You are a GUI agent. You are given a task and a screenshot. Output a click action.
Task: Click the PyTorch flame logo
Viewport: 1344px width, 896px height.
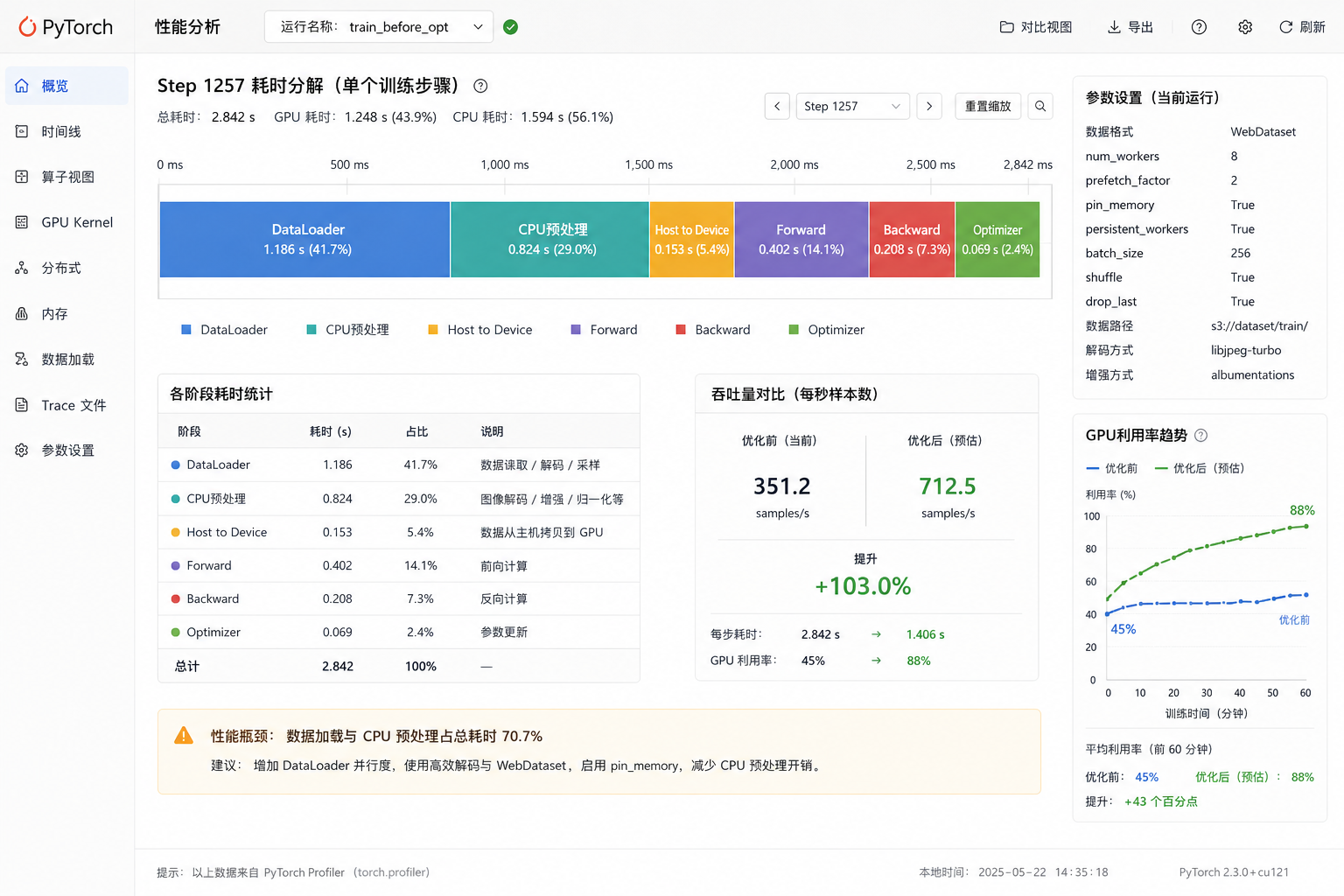27,27
